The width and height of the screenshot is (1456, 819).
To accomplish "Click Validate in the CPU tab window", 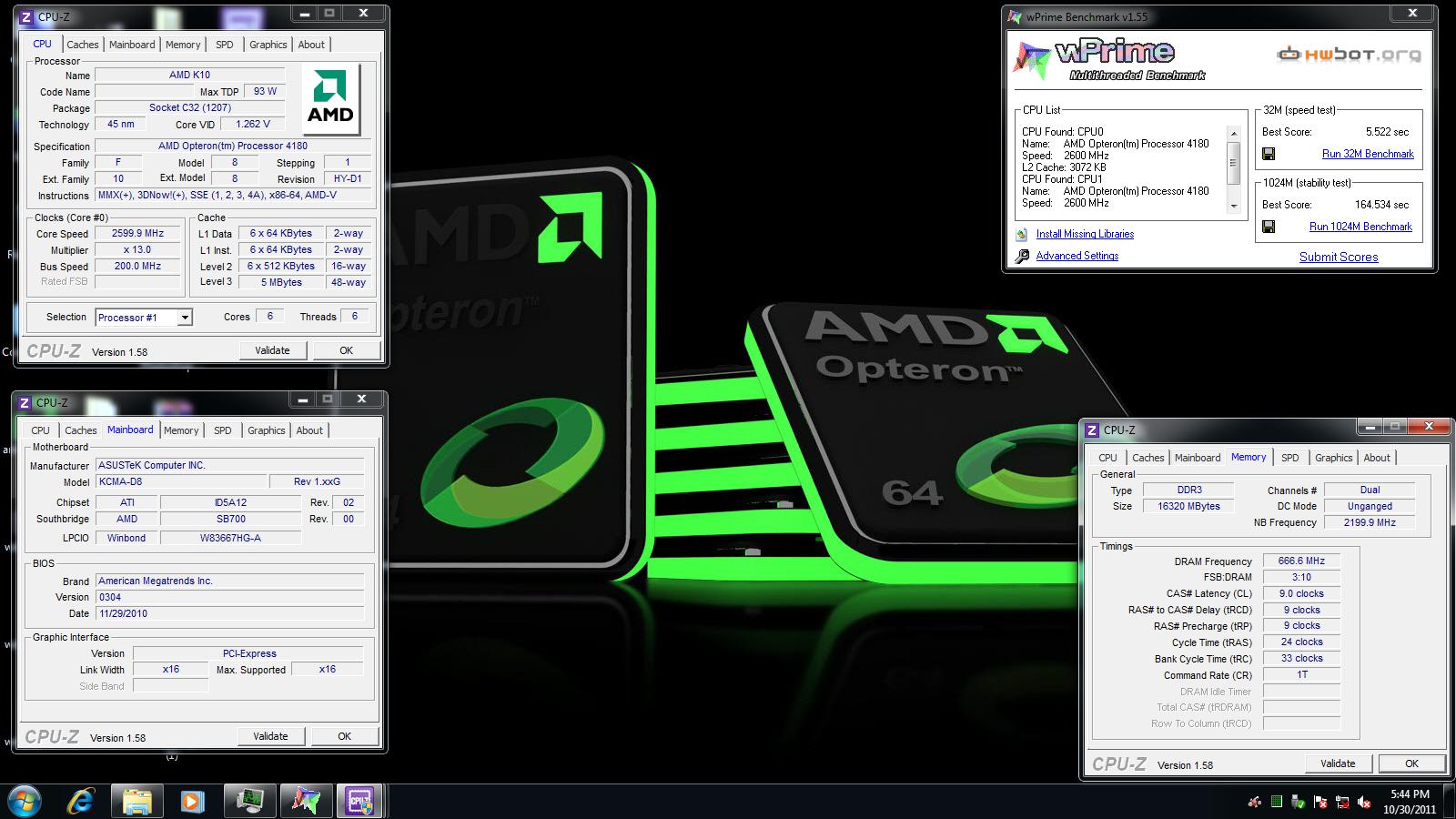I will [272, 350].
